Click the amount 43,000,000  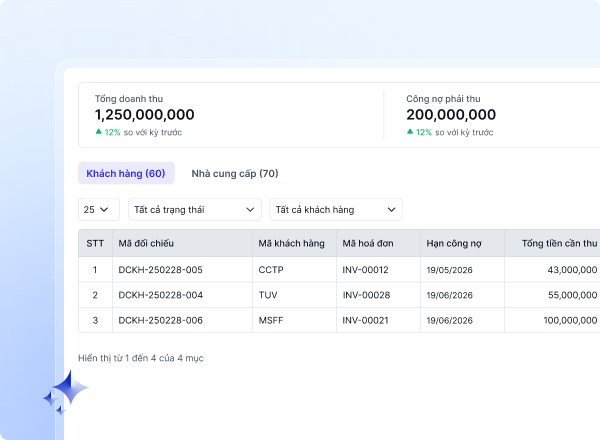tap(572, 270)
